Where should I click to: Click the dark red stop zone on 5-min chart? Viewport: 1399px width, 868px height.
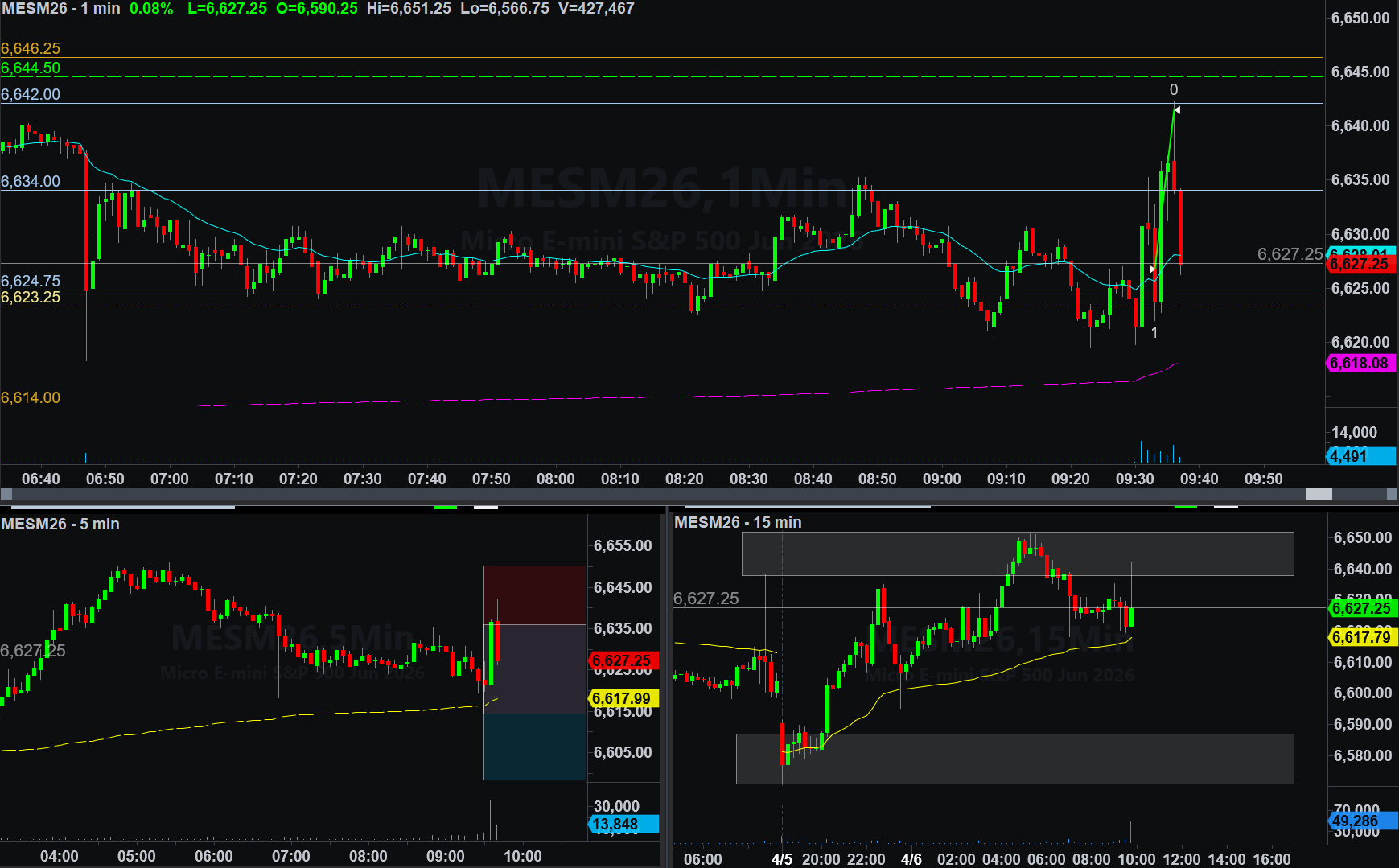pyautogui.click(x=534, y=594)
